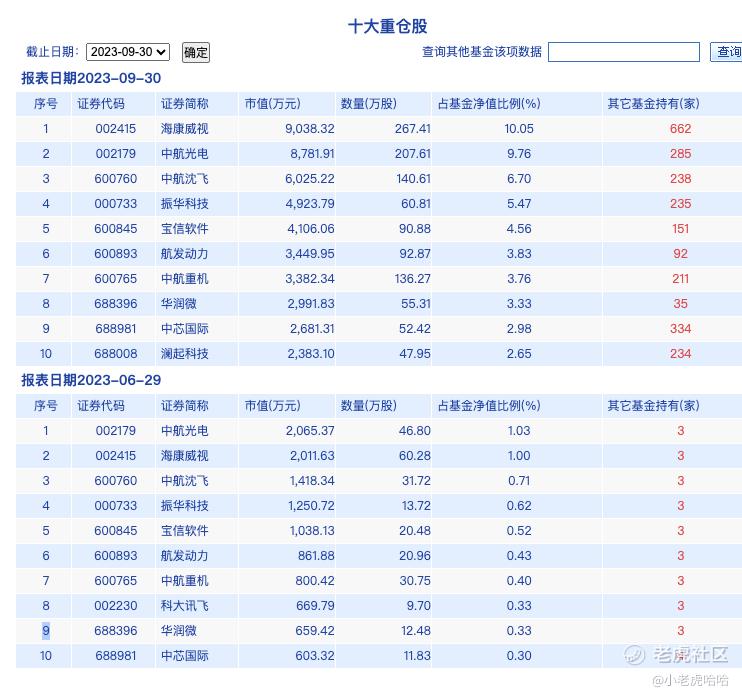Click 其它基金持有(家) header in 2023-06-29 table
Screen dimensions: 742x697
[654, 406]
